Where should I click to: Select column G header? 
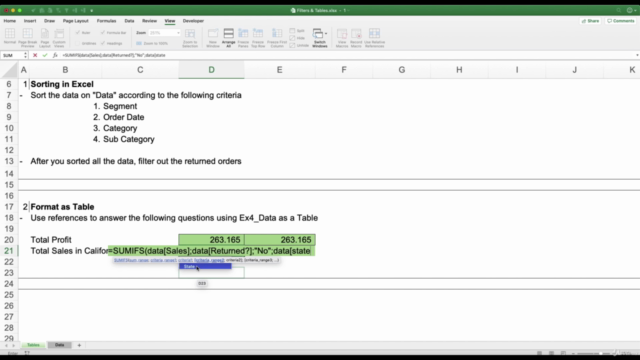(402, 70)
